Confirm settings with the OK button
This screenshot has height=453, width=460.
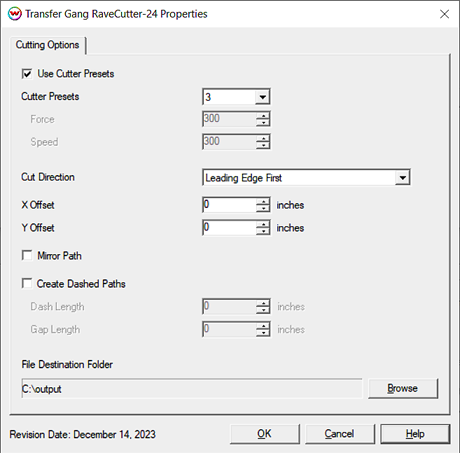point(265,434)
